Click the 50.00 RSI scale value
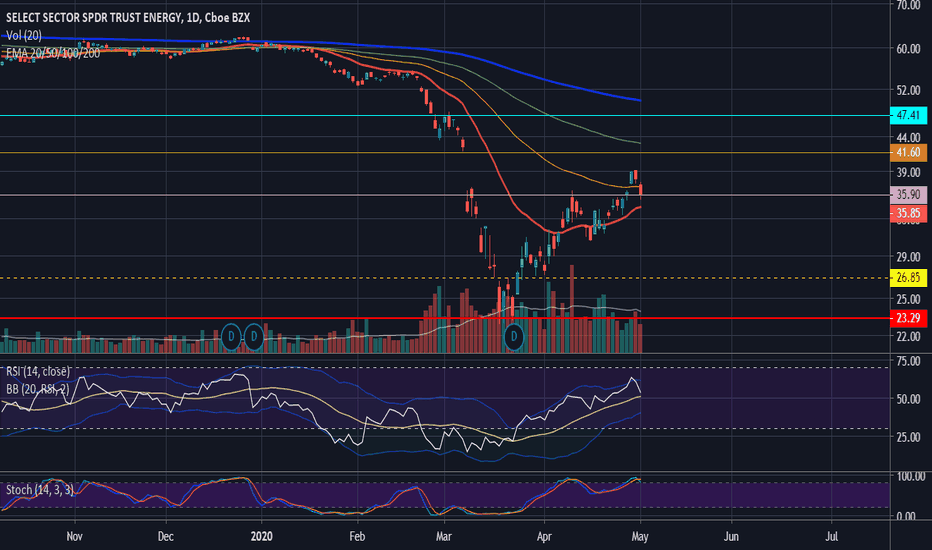The width and height of the screenshot is (932, 550). [x=908, y=399]
